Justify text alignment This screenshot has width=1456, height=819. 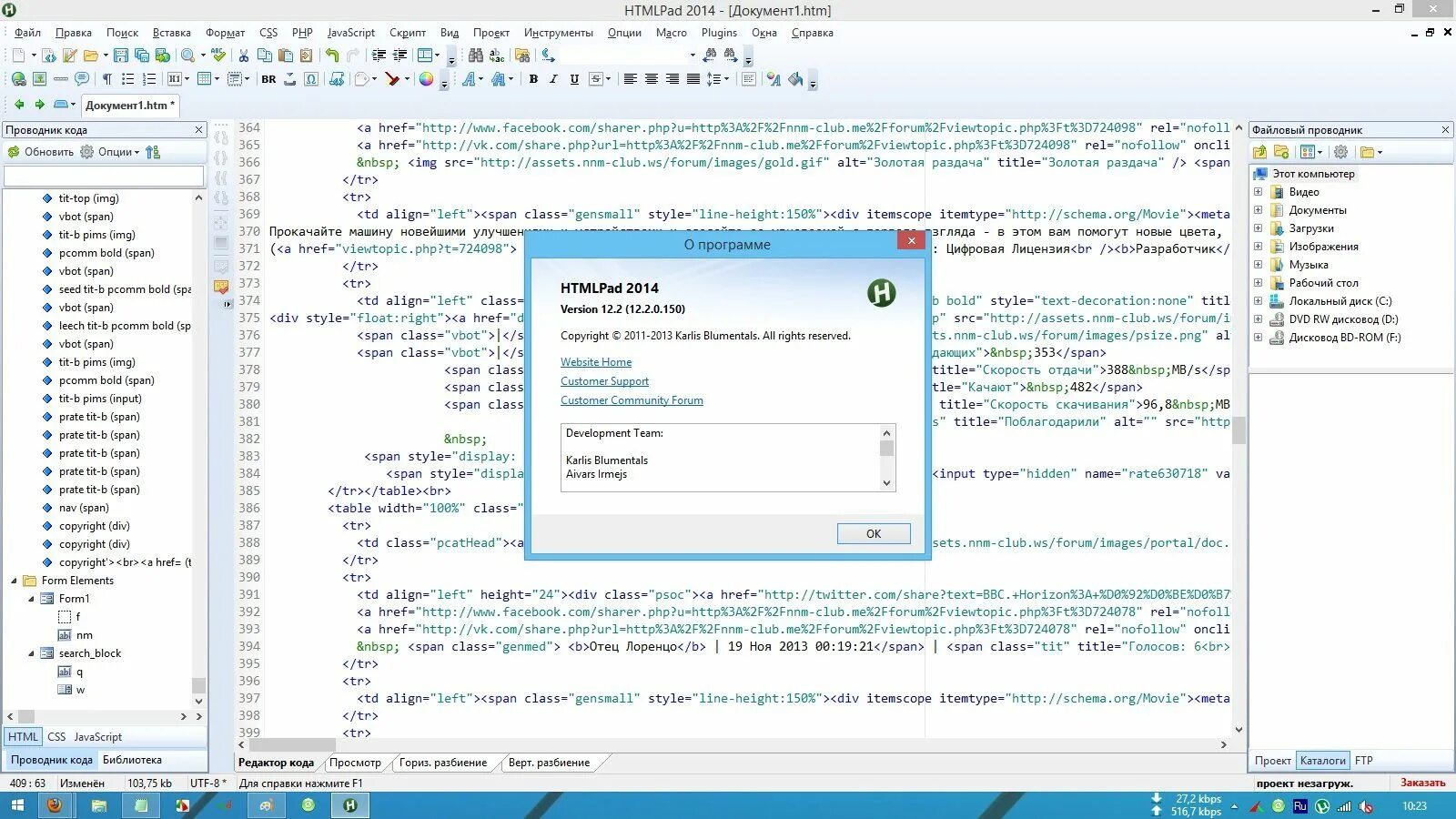coord(693,79)
